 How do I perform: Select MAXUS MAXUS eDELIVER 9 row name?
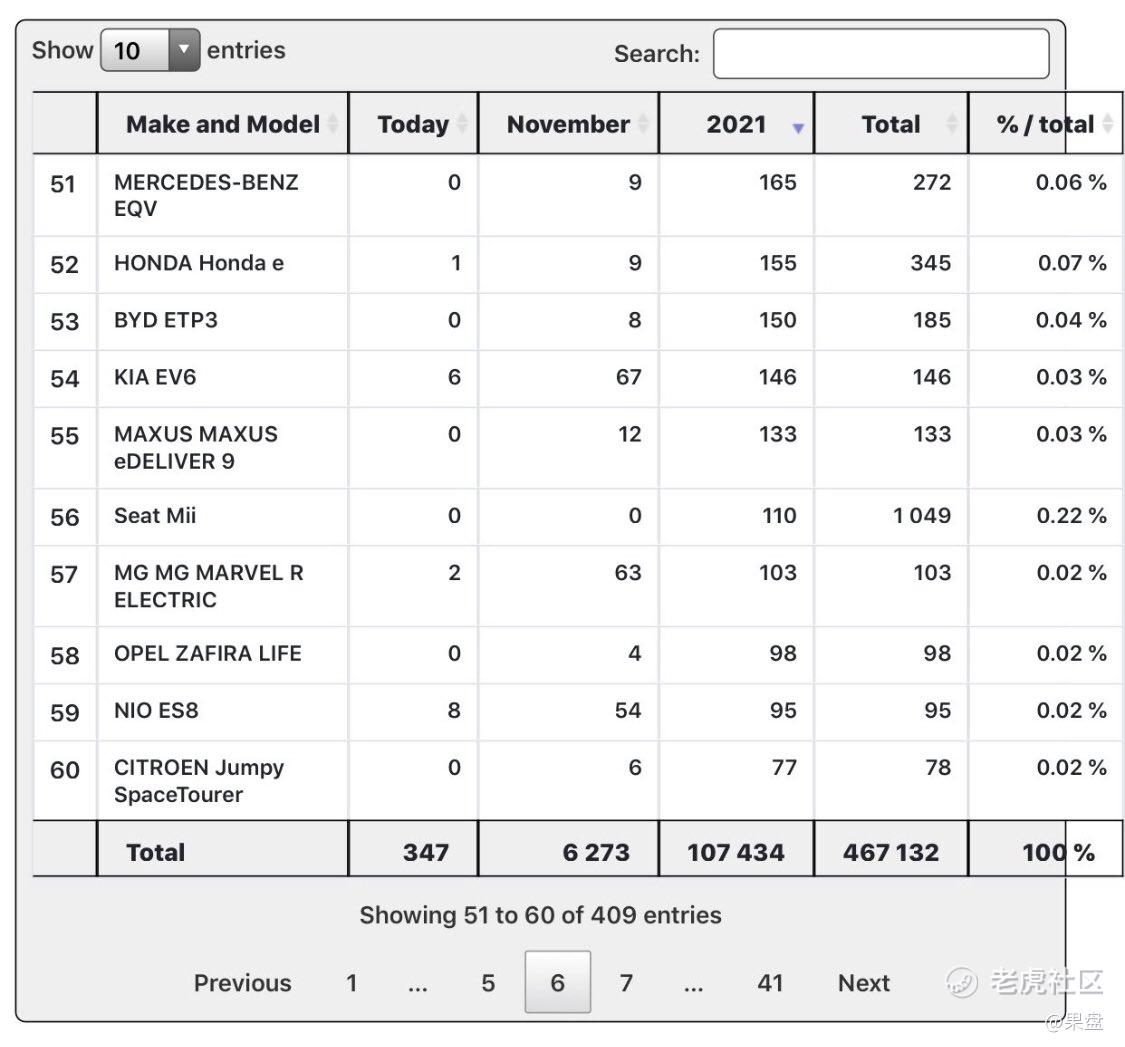coord(196,447)
